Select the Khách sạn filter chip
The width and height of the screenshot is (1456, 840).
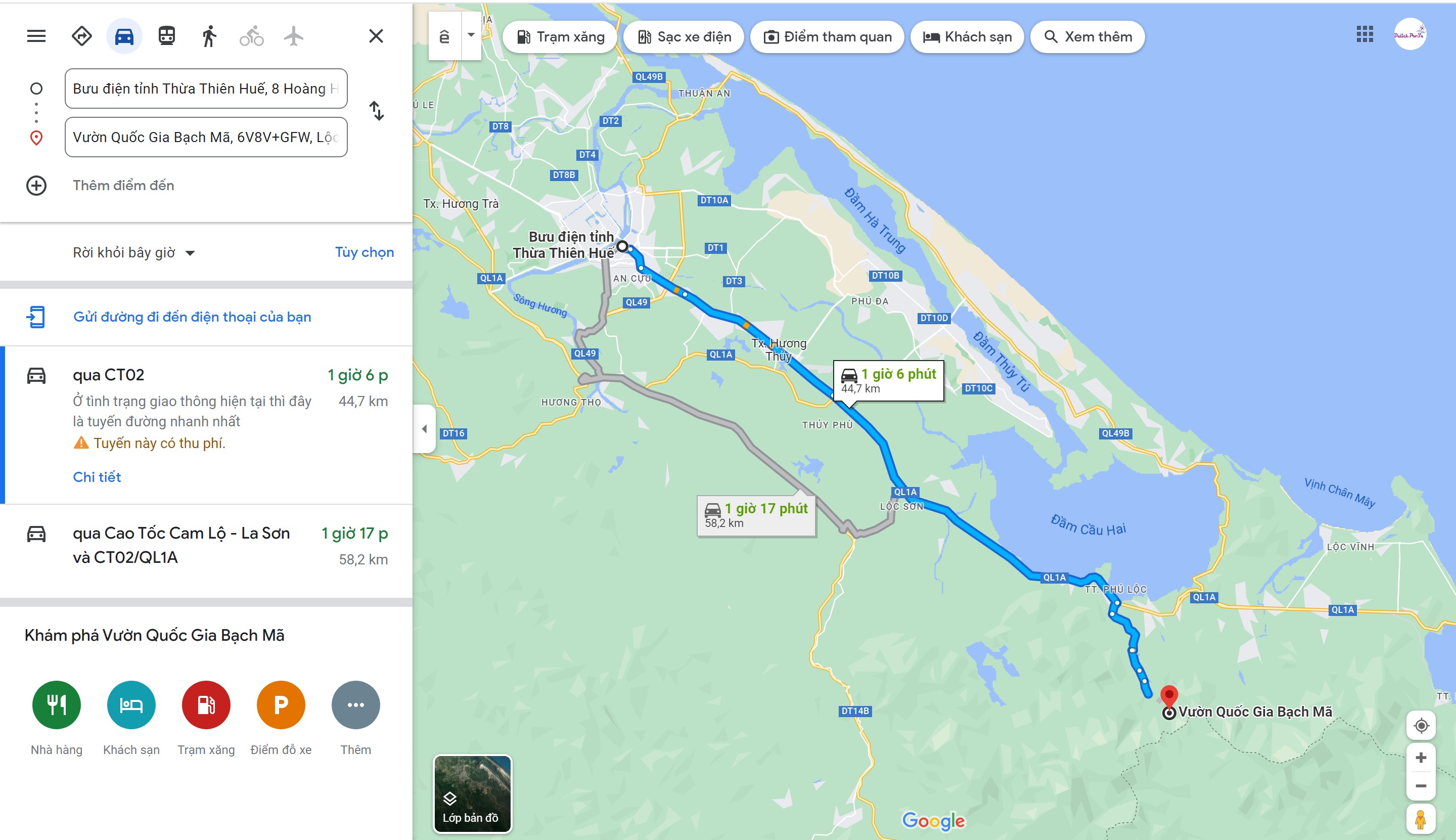point(967,37)
